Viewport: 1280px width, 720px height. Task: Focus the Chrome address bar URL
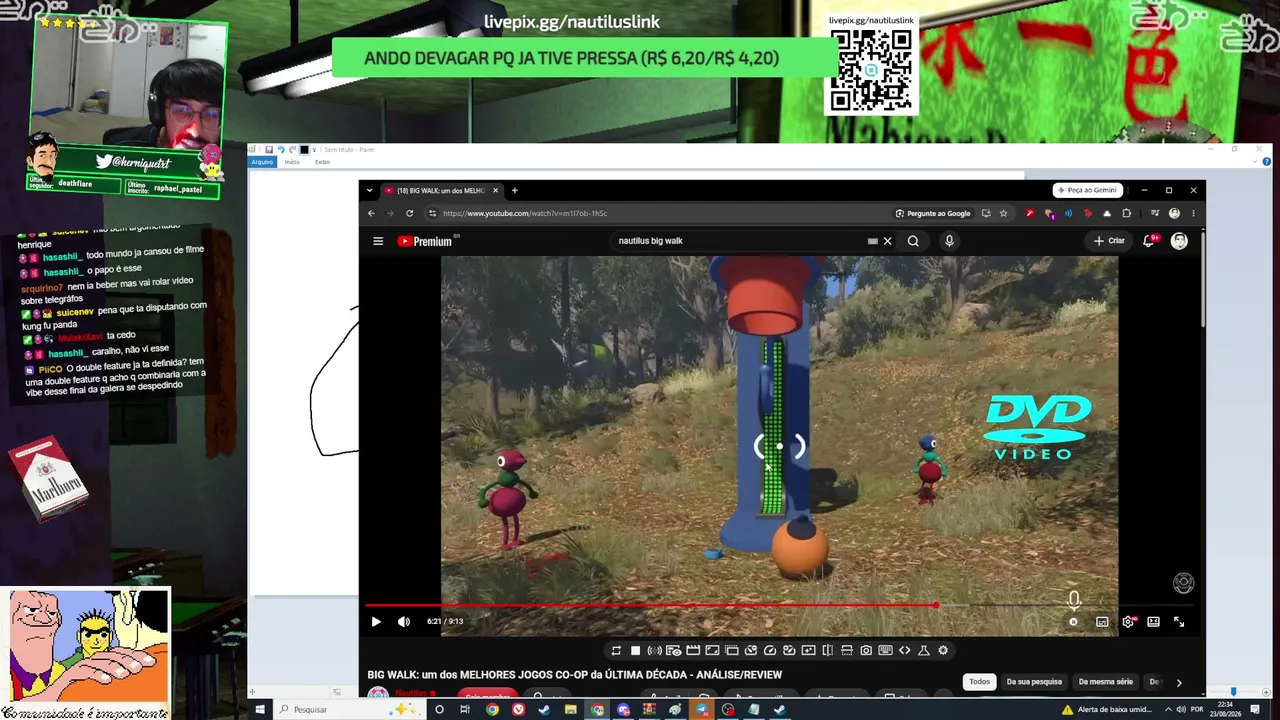[x=525, y=213]
